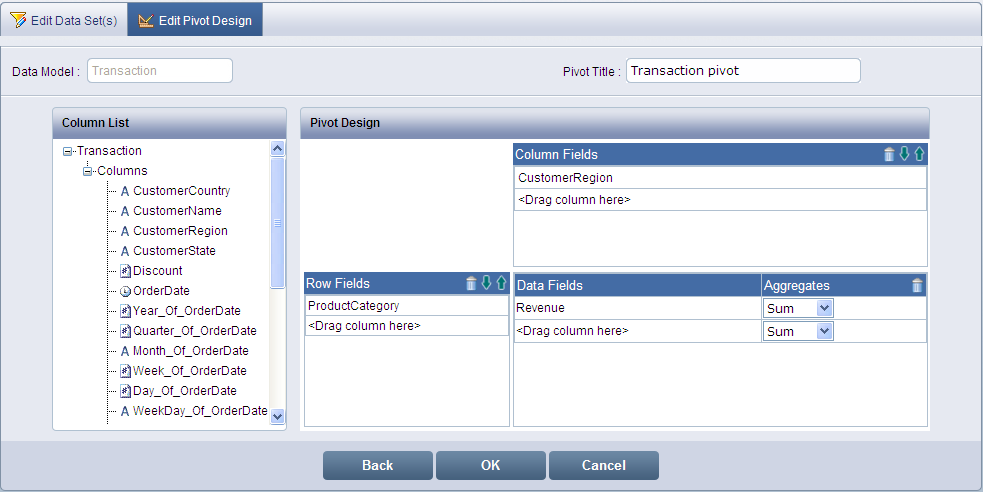983x492 pixels.
Task: Select CustomerCountry in the column list
Action: point(181,191)
